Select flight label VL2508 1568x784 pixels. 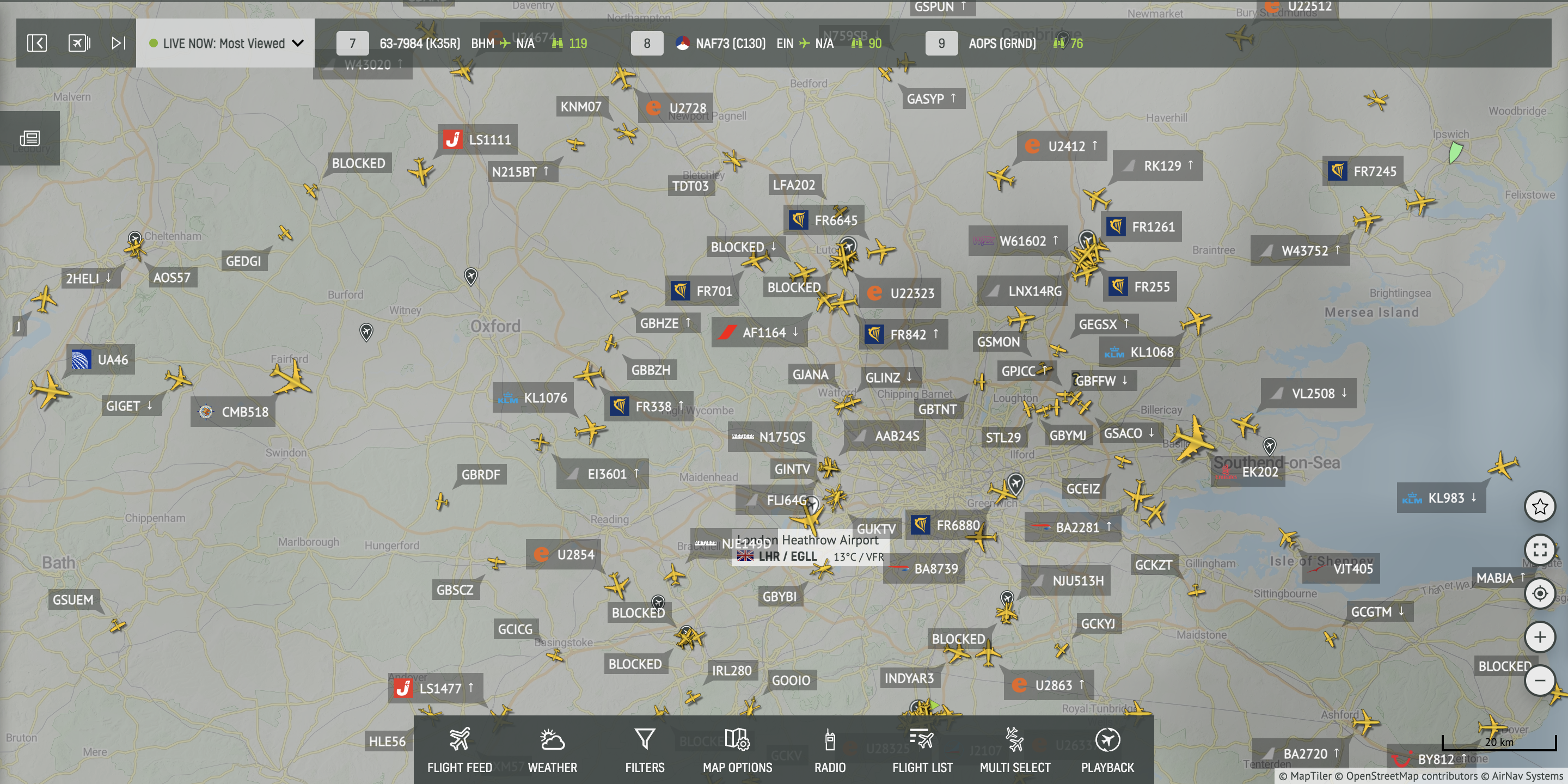pyautogui.click(x=1309, y=393)
